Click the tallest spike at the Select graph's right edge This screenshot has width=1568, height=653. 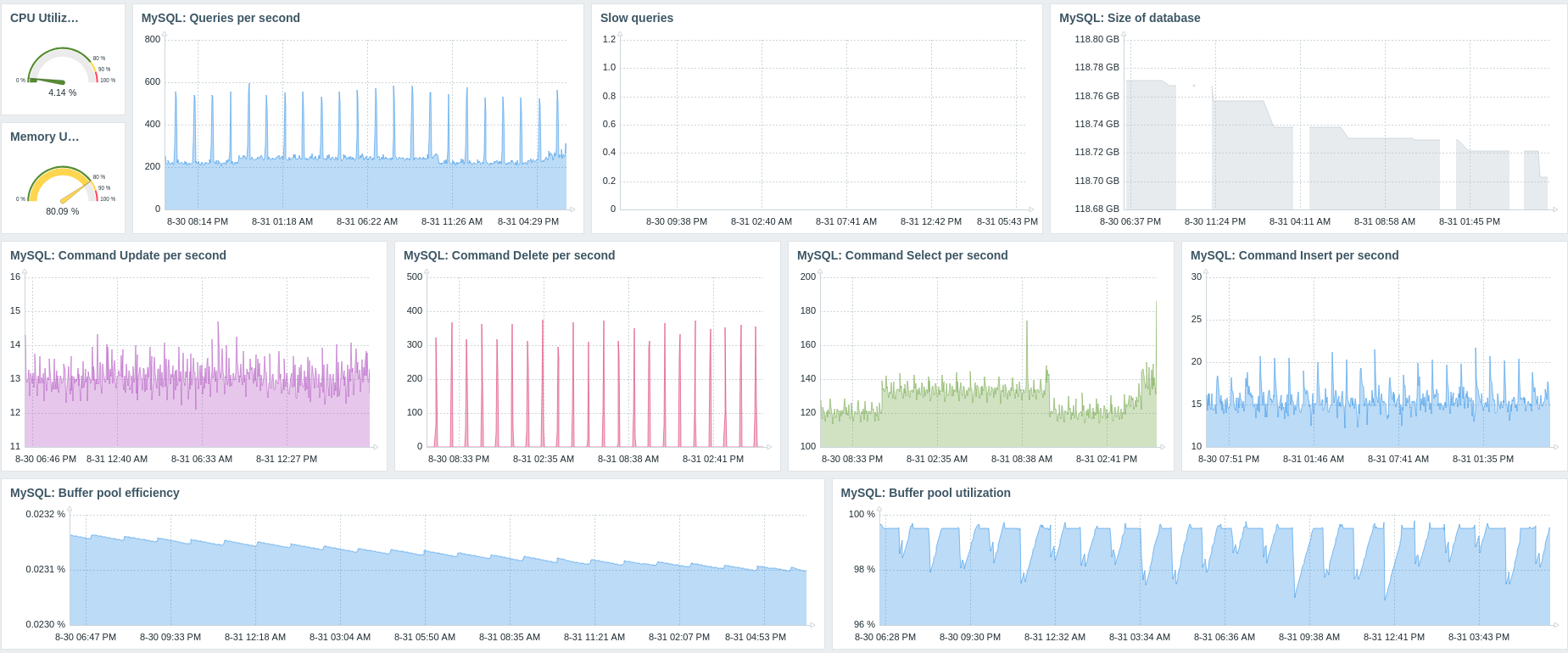1156,307
